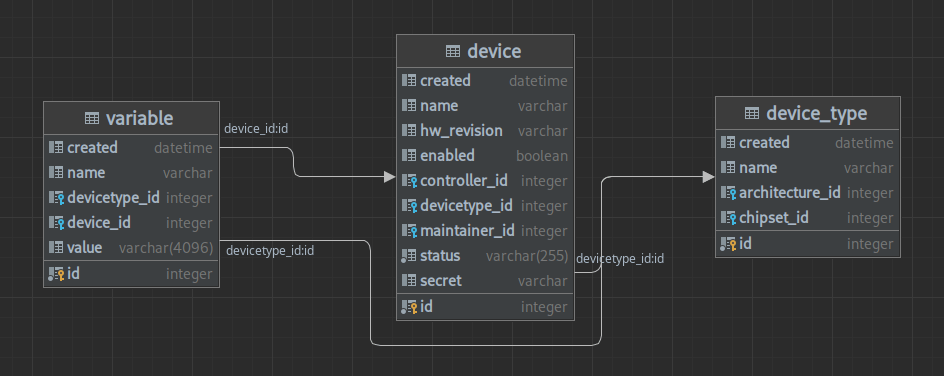
Task: Select the architecture_id foreign key icon
Action: click(x=728, y=193)
